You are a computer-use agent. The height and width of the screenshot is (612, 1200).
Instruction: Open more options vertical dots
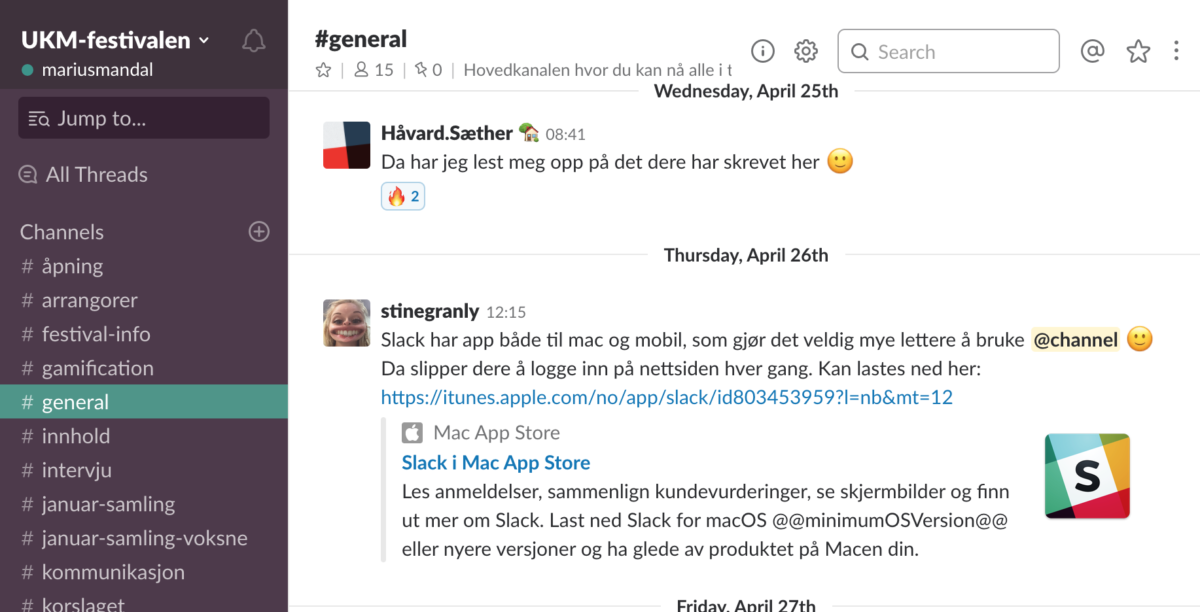click(x=1176, y=51)
